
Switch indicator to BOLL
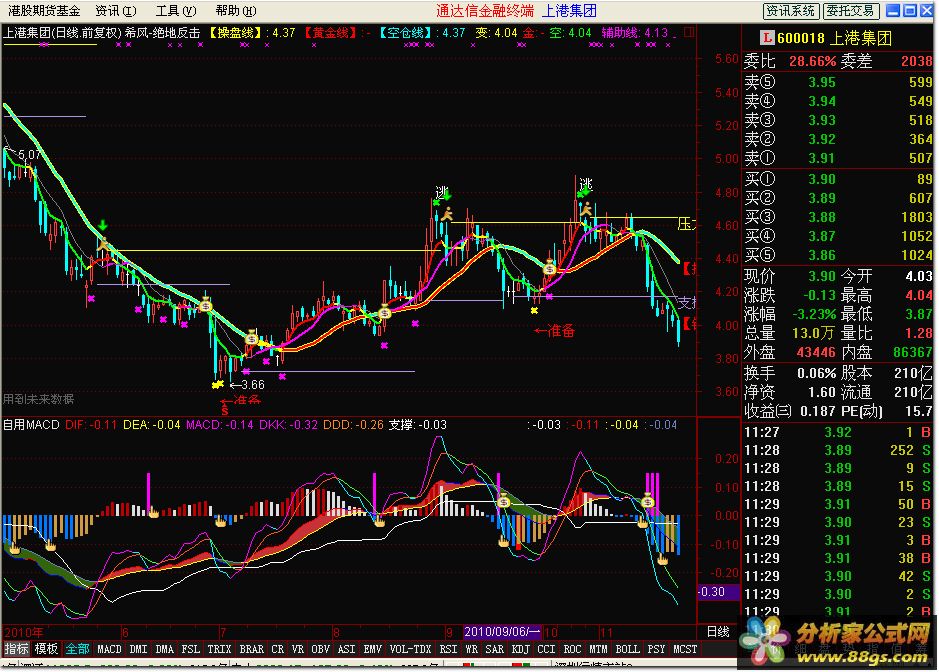point(628,649)
